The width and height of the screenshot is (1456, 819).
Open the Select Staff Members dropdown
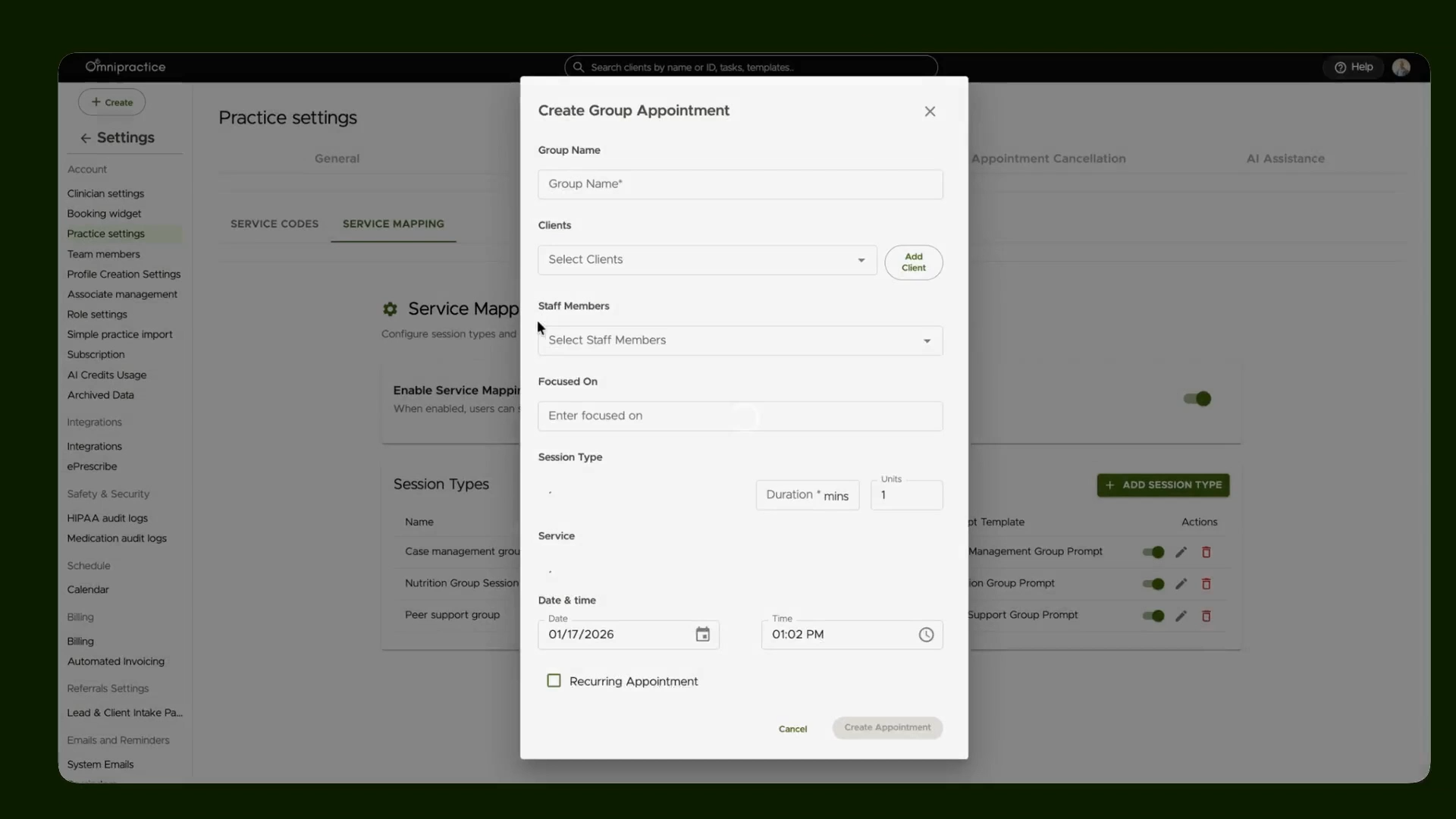click(740, 340)
